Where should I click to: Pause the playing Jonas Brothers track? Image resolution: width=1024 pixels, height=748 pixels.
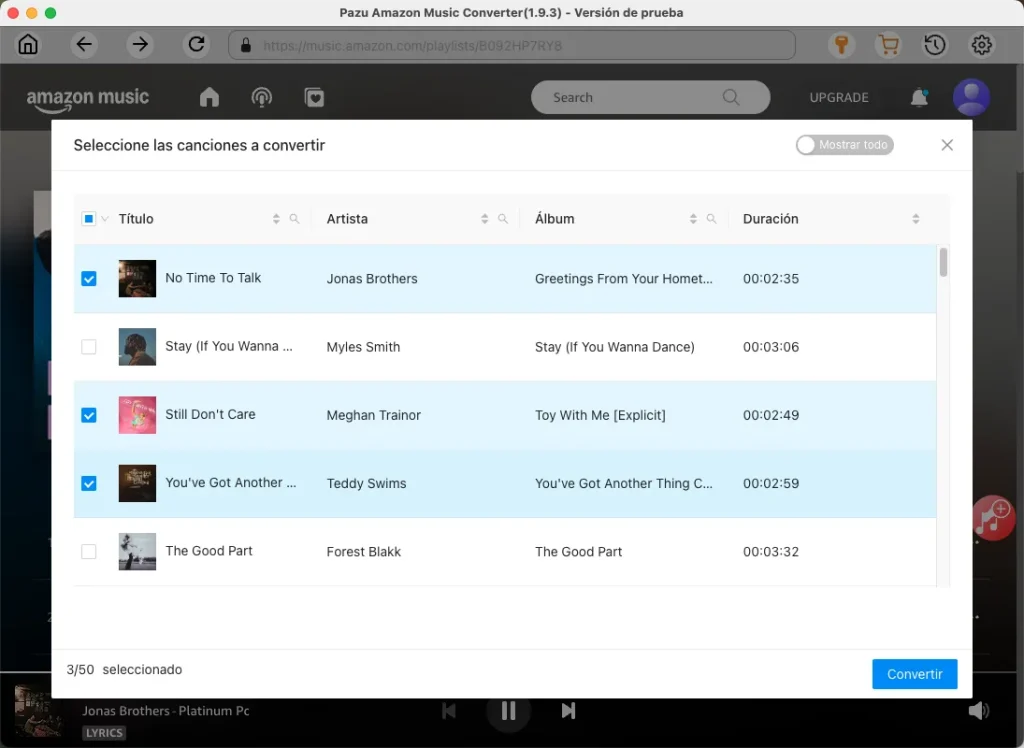click(x=508, y=711)
